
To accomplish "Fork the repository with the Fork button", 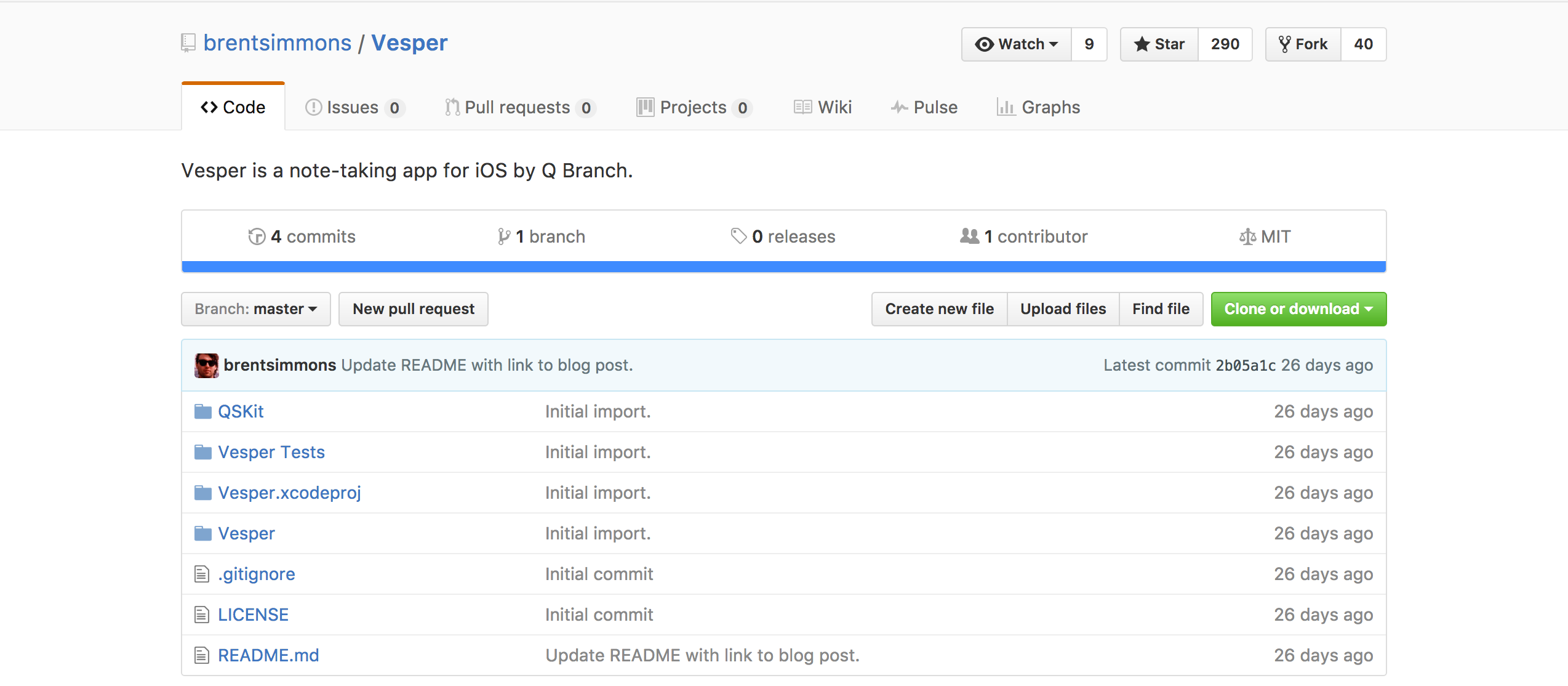I will tap(1303, 44).
